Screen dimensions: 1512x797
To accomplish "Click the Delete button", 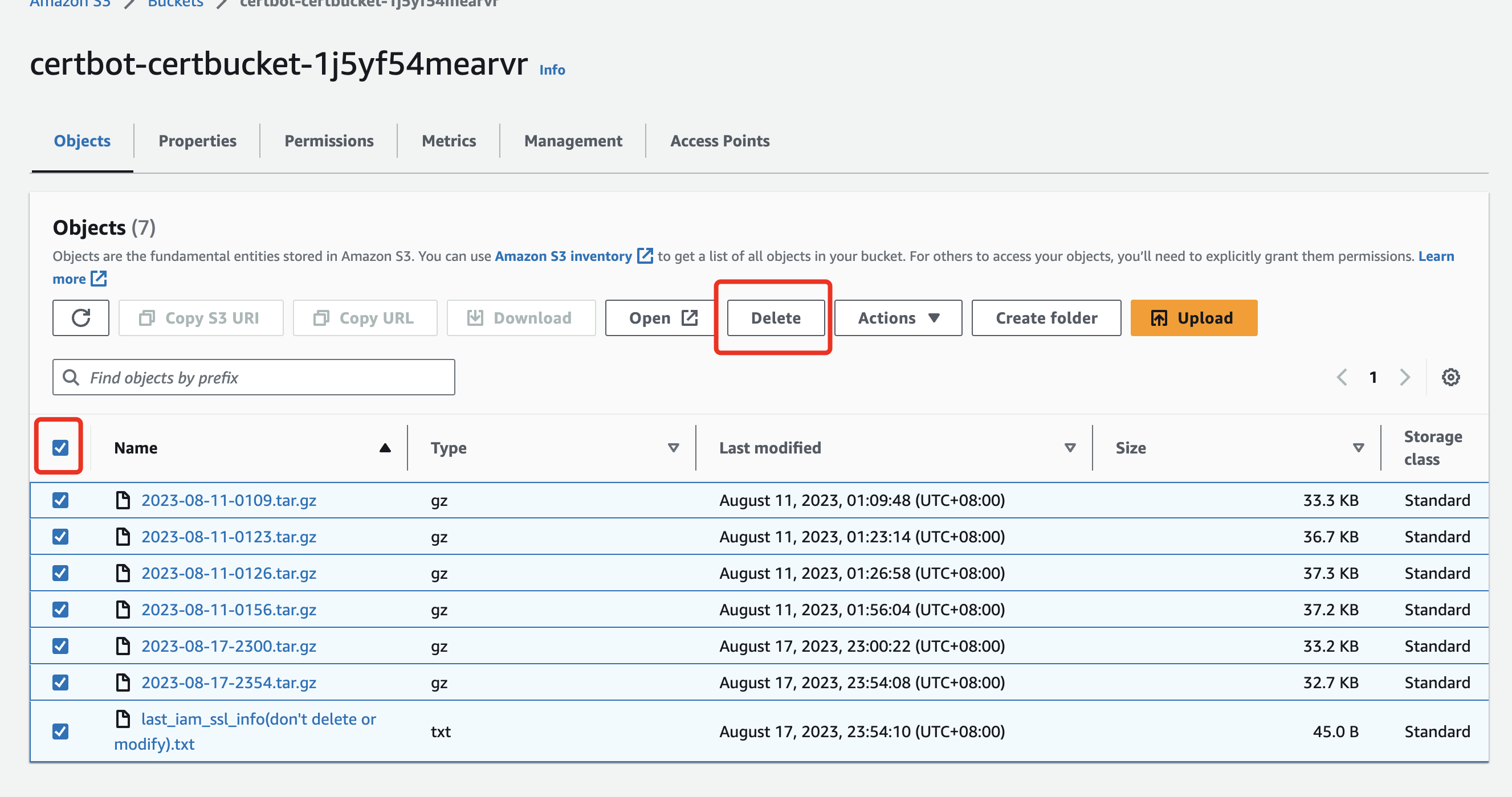I will pos(776,318).
